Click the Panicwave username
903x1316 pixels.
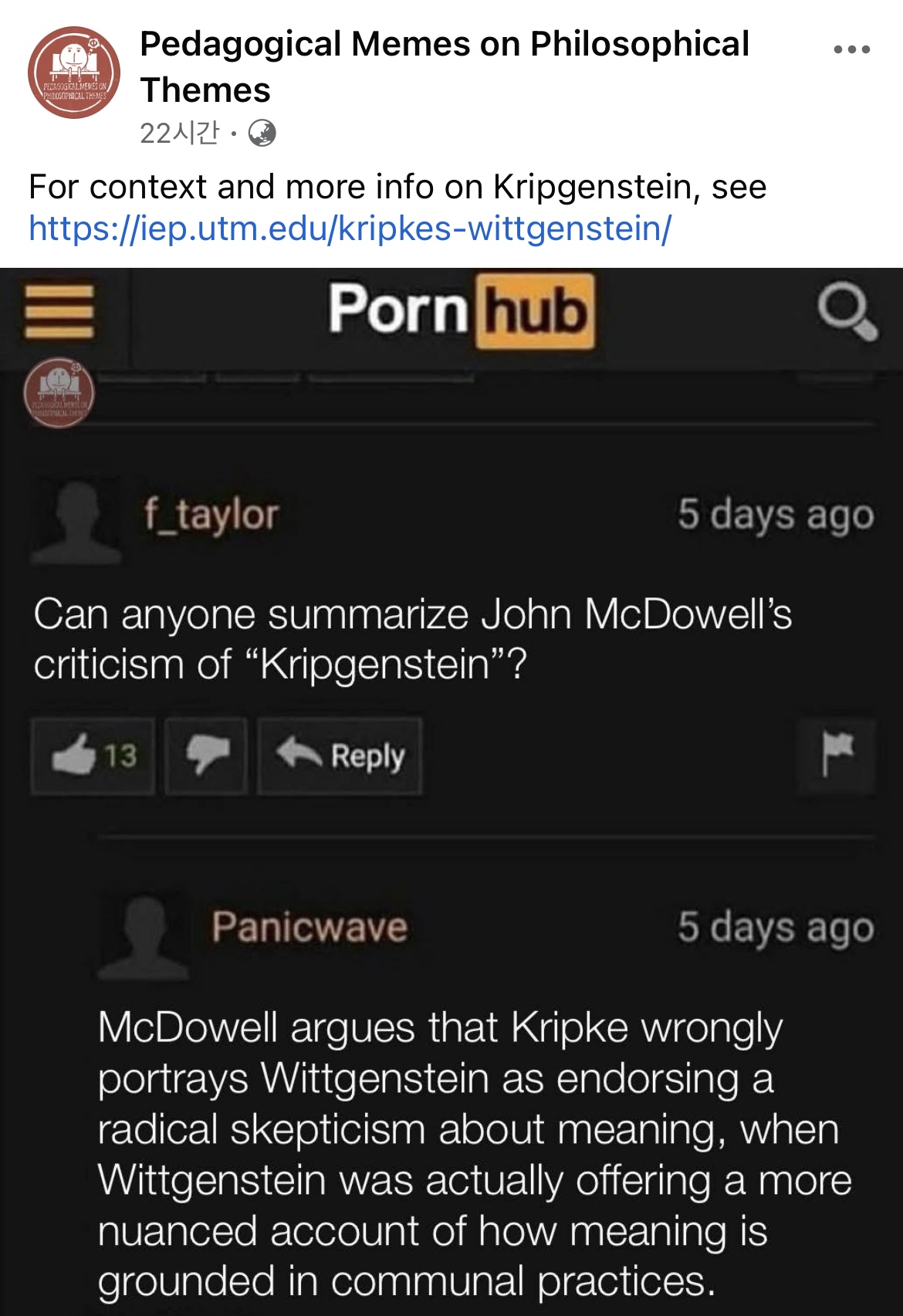[309, 926]
